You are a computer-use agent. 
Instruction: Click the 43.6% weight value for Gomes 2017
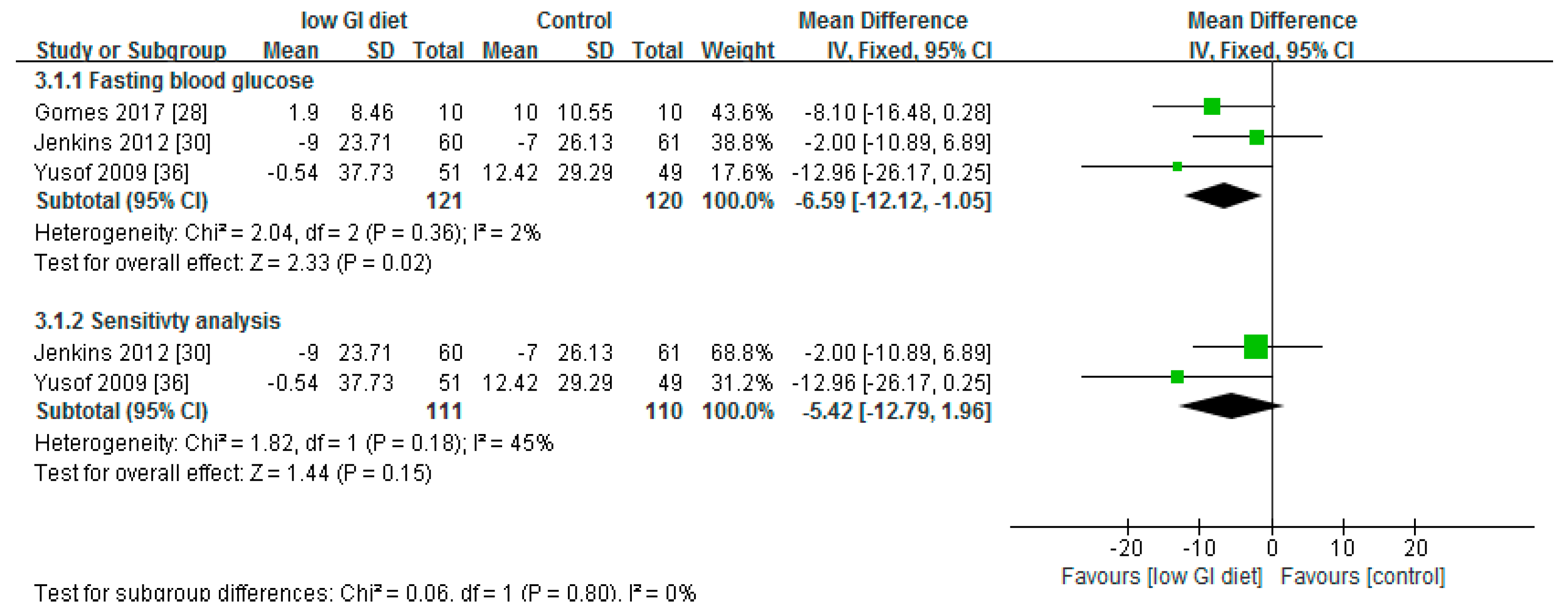coord(742,112)
